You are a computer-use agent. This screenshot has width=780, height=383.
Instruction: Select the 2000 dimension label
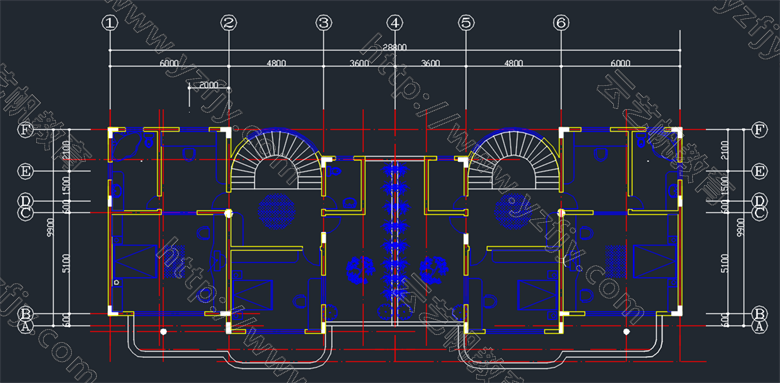pyautogui.click(x=208, y=85)
